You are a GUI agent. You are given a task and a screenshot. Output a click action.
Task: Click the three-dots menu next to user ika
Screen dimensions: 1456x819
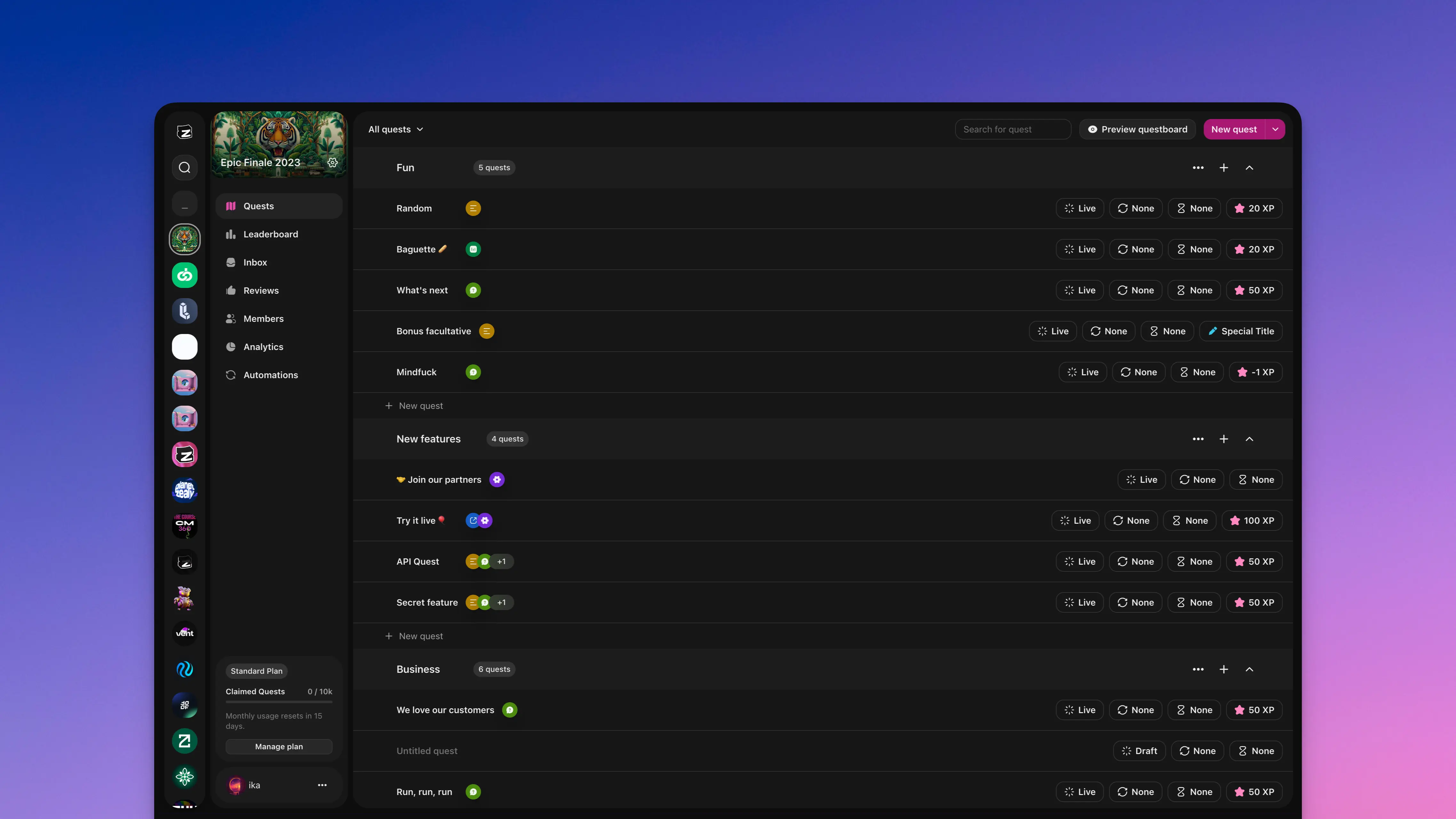[322, 785]
